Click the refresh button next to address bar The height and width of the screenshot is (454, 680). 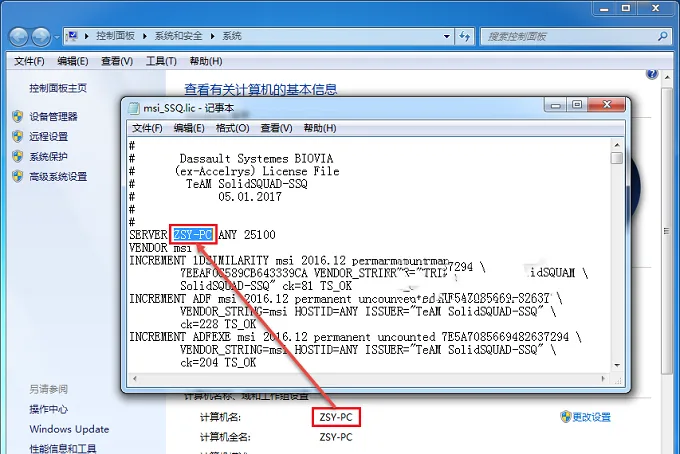465,36
